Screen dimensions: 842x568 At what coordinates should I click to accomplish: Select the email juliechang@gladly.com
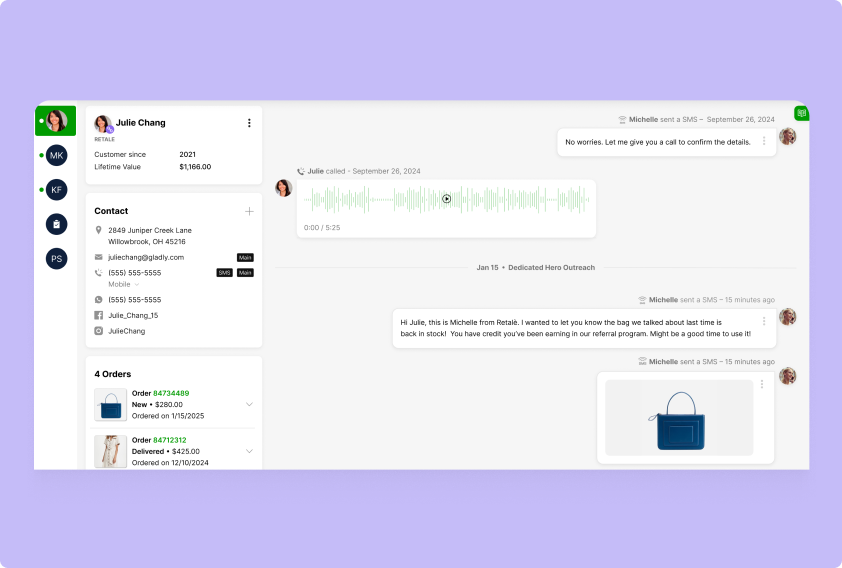146,257
